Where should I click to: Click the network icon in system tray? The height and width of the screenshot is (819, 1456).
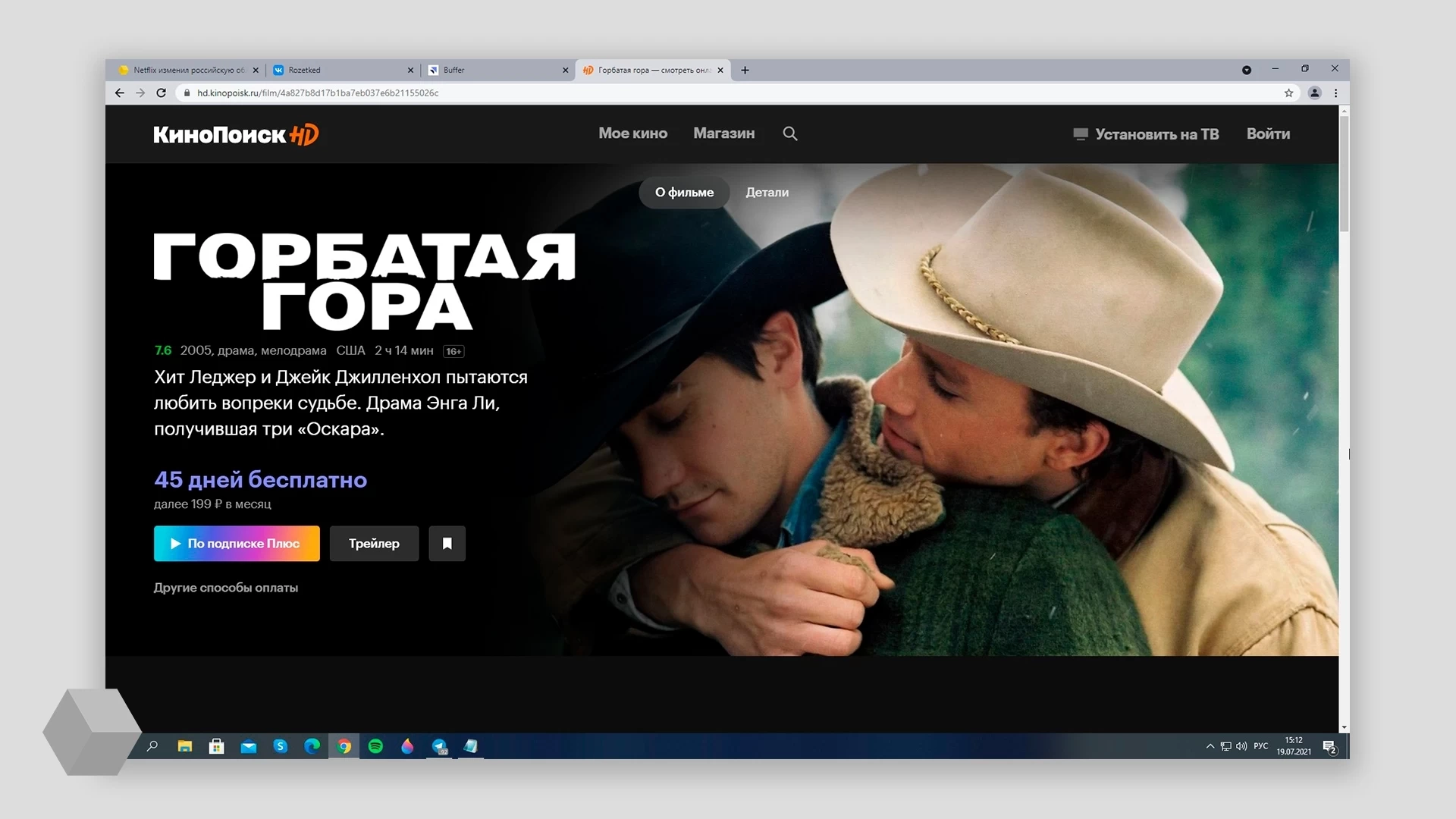coord(1225,746)
